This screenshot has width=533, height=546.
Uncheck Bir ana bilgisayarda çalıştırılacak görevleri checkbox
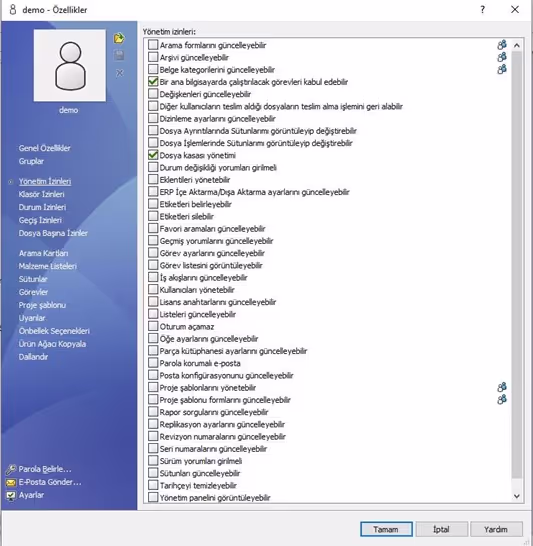click(153, 81)
